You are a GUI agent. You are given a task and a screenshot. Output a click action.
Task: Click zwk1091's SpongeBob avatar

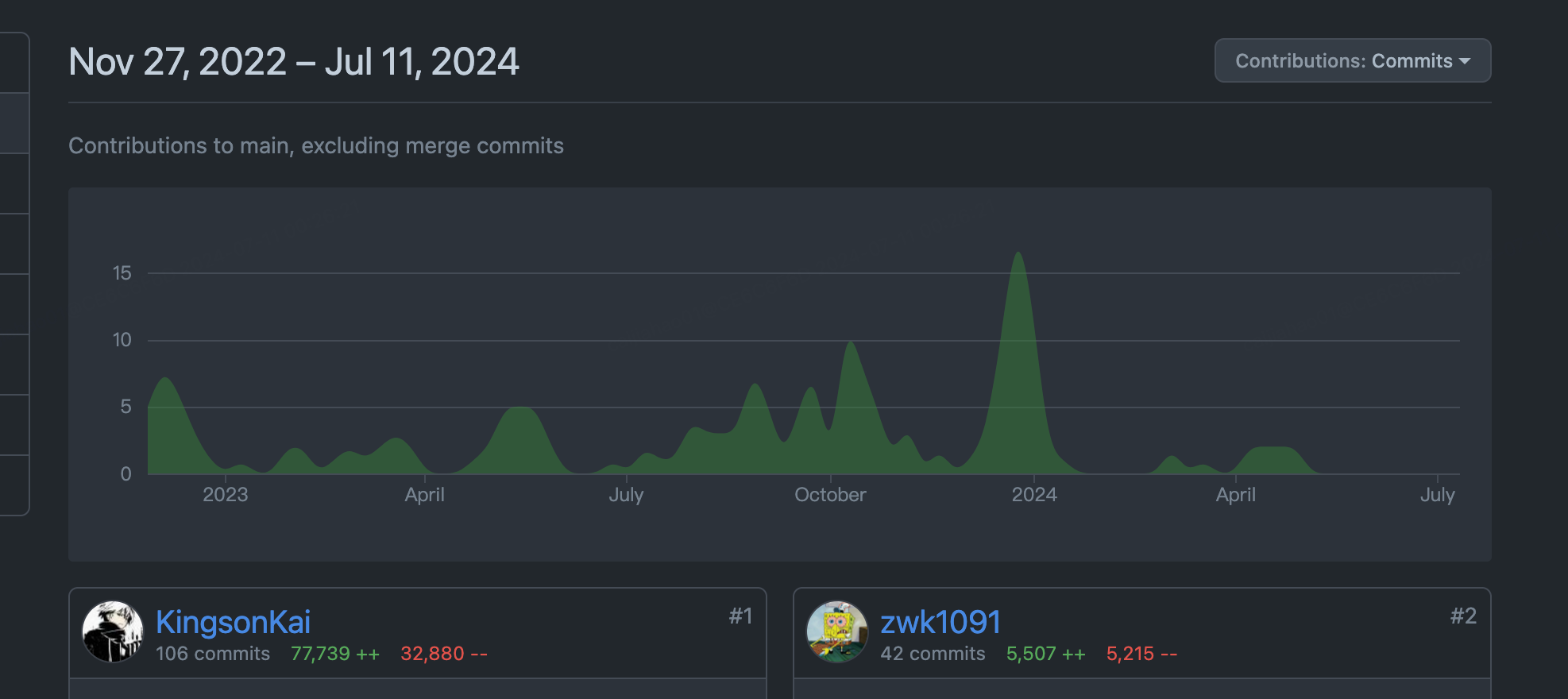(x=837, y=631)
